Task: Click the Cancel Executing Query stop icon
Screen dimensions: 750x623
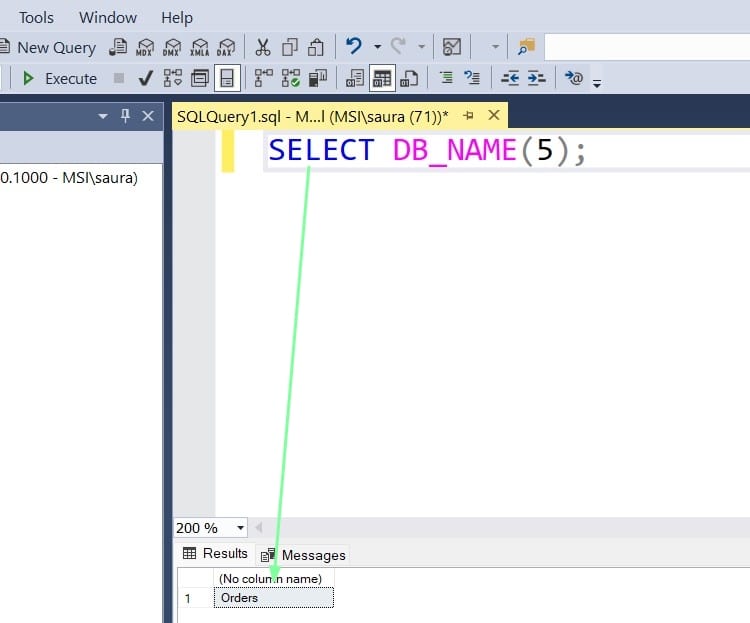Action: point(119,78)
